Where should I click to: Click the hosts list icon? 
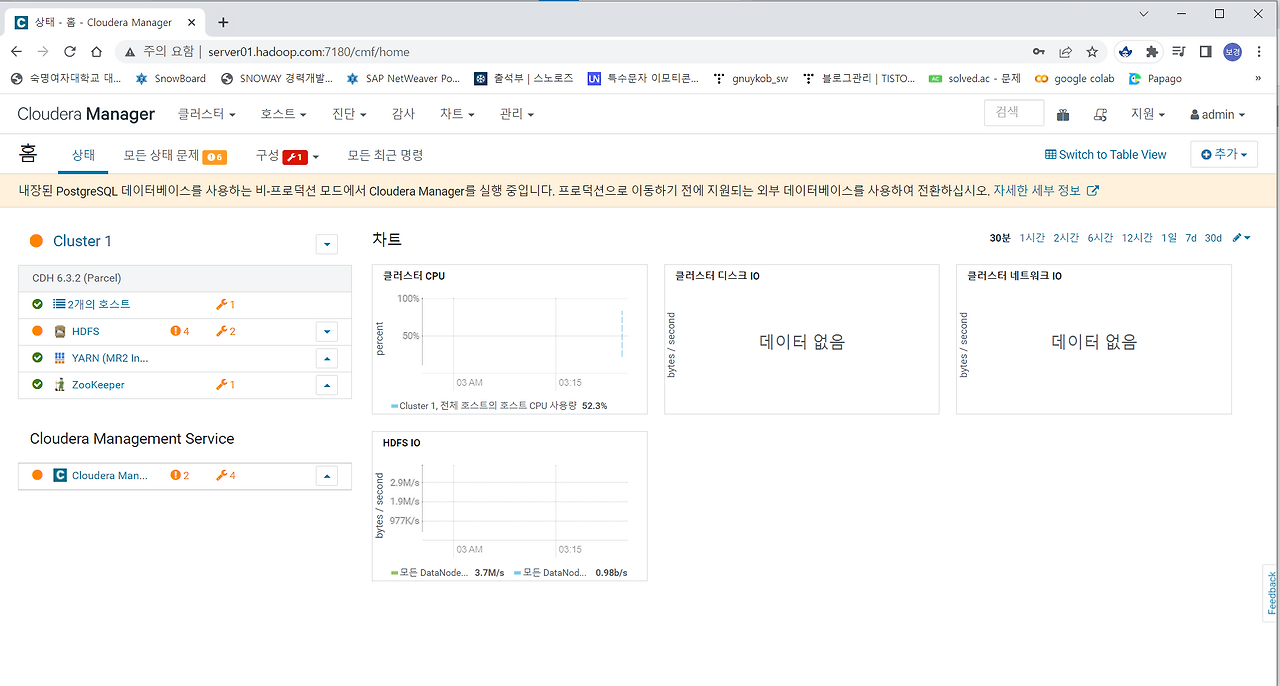click(60, 304)
